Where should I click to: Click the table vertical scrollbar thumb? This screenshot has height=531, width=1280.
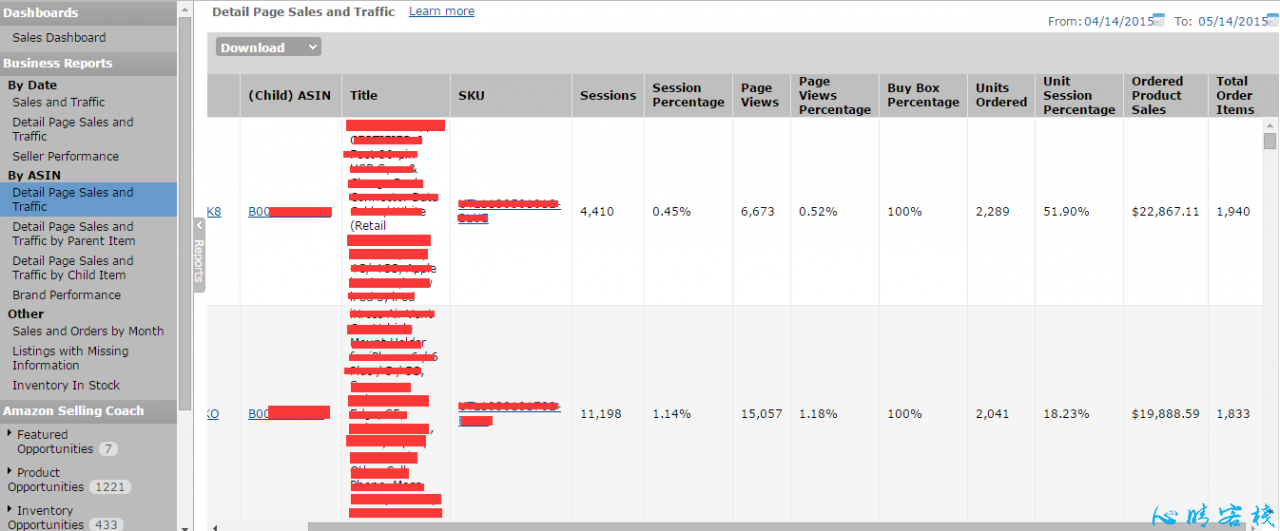1270,141
